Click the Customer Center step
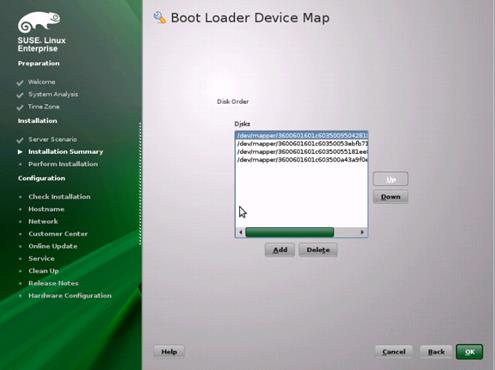The width and height of the screenshot is (495, 370). [58, 234]
